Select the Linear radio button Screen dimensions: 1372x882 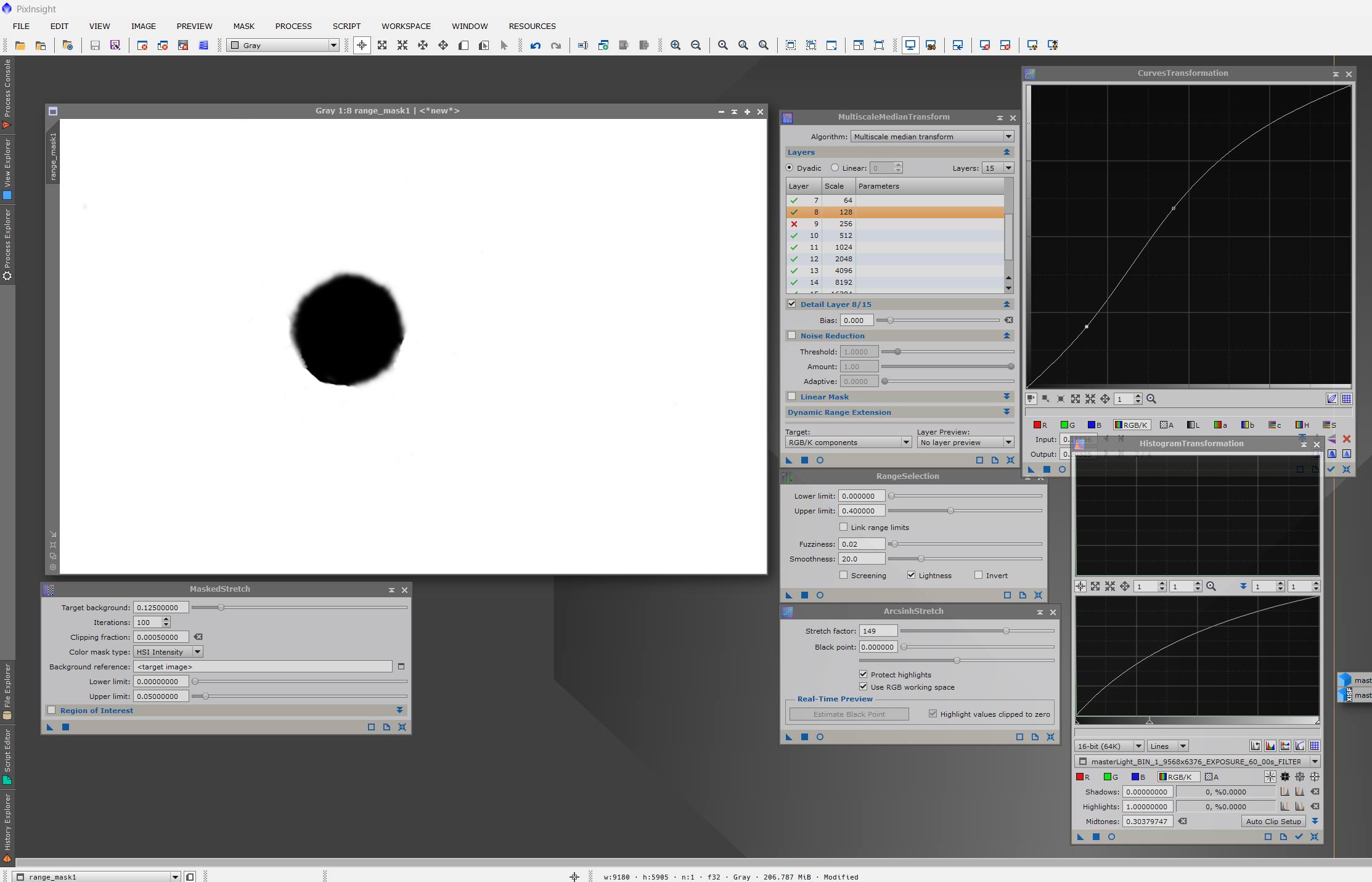pos(835,168)
